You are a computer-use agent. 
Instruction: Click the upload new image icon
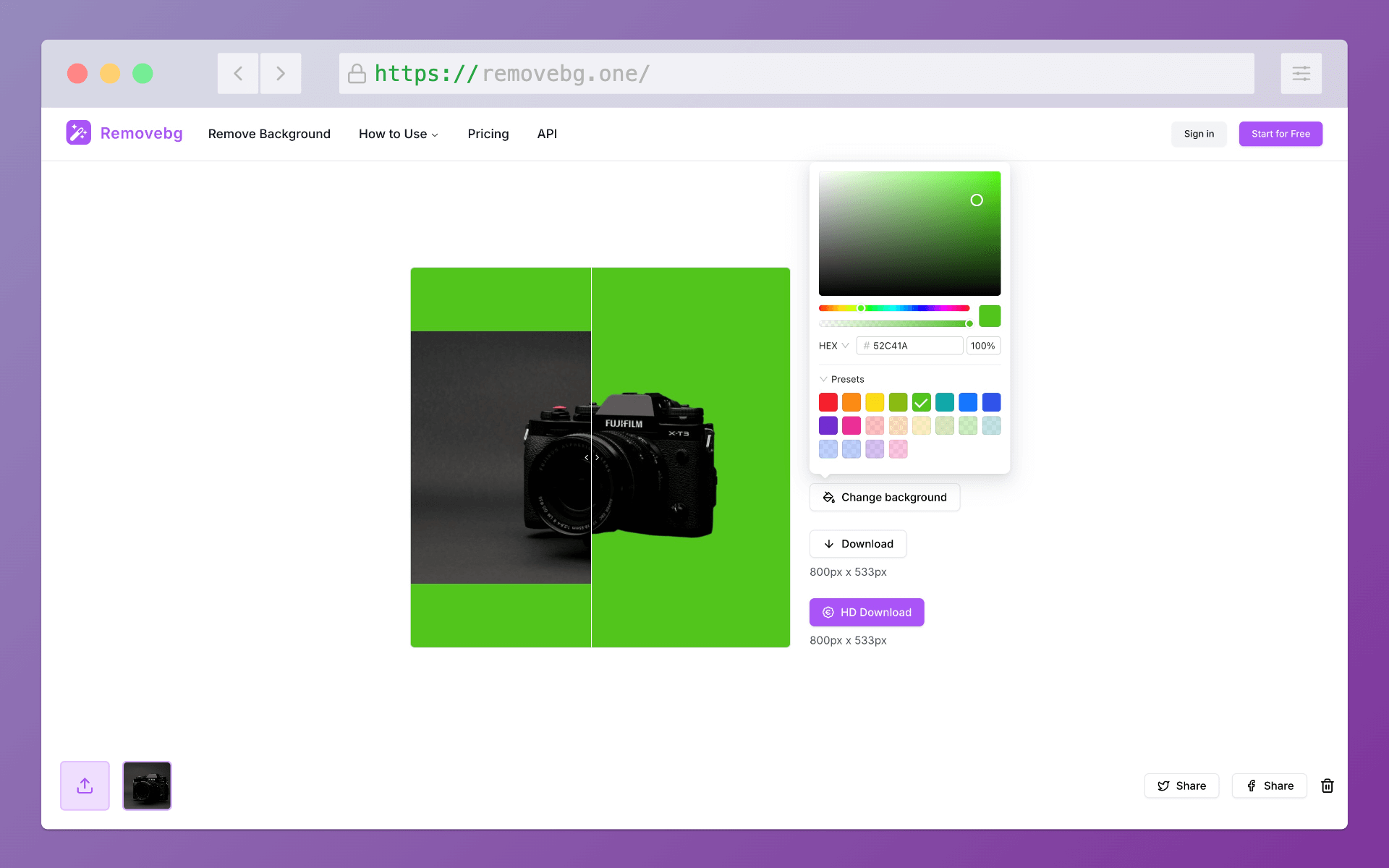[85, 785]
